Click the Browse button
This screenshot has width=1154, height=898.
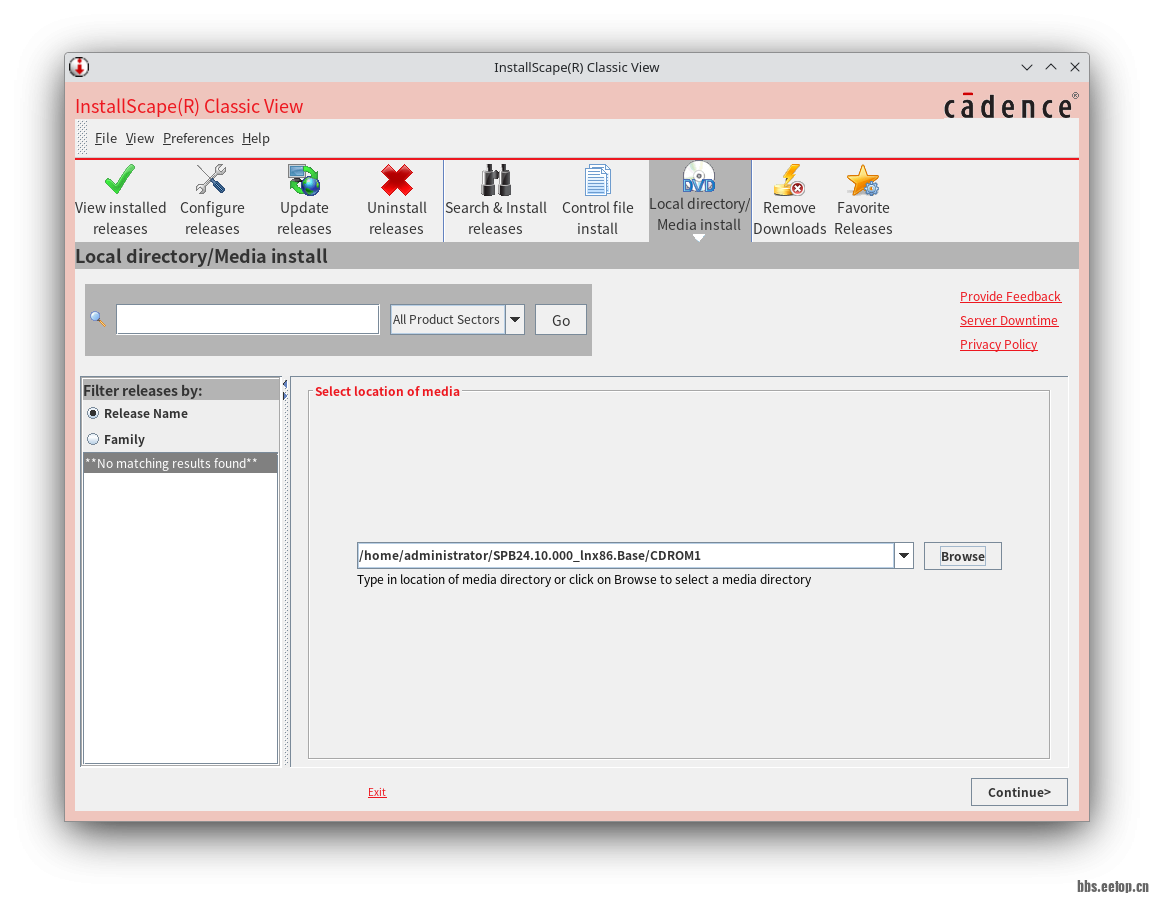[x=962, y=556]
